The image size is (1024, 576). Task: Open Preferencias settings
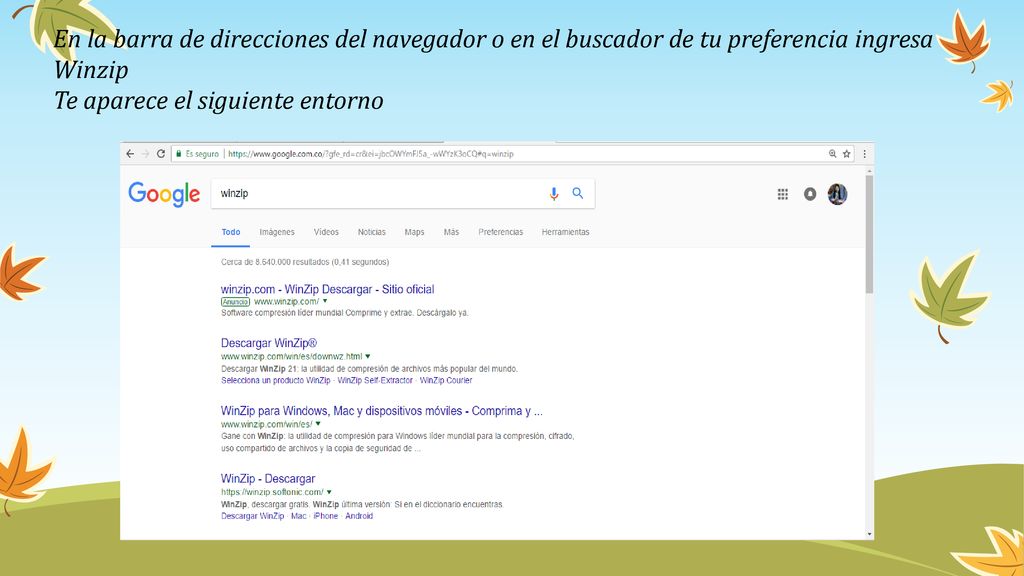[500, 232]
